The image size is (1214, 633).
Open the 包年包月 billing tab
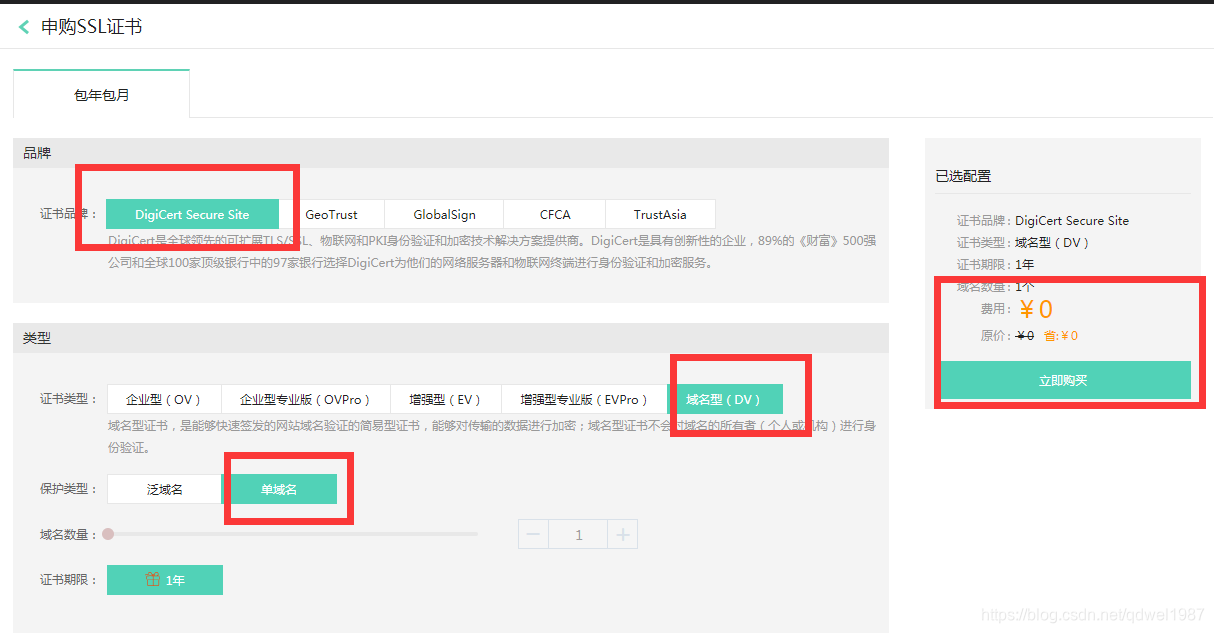[101, 95]
